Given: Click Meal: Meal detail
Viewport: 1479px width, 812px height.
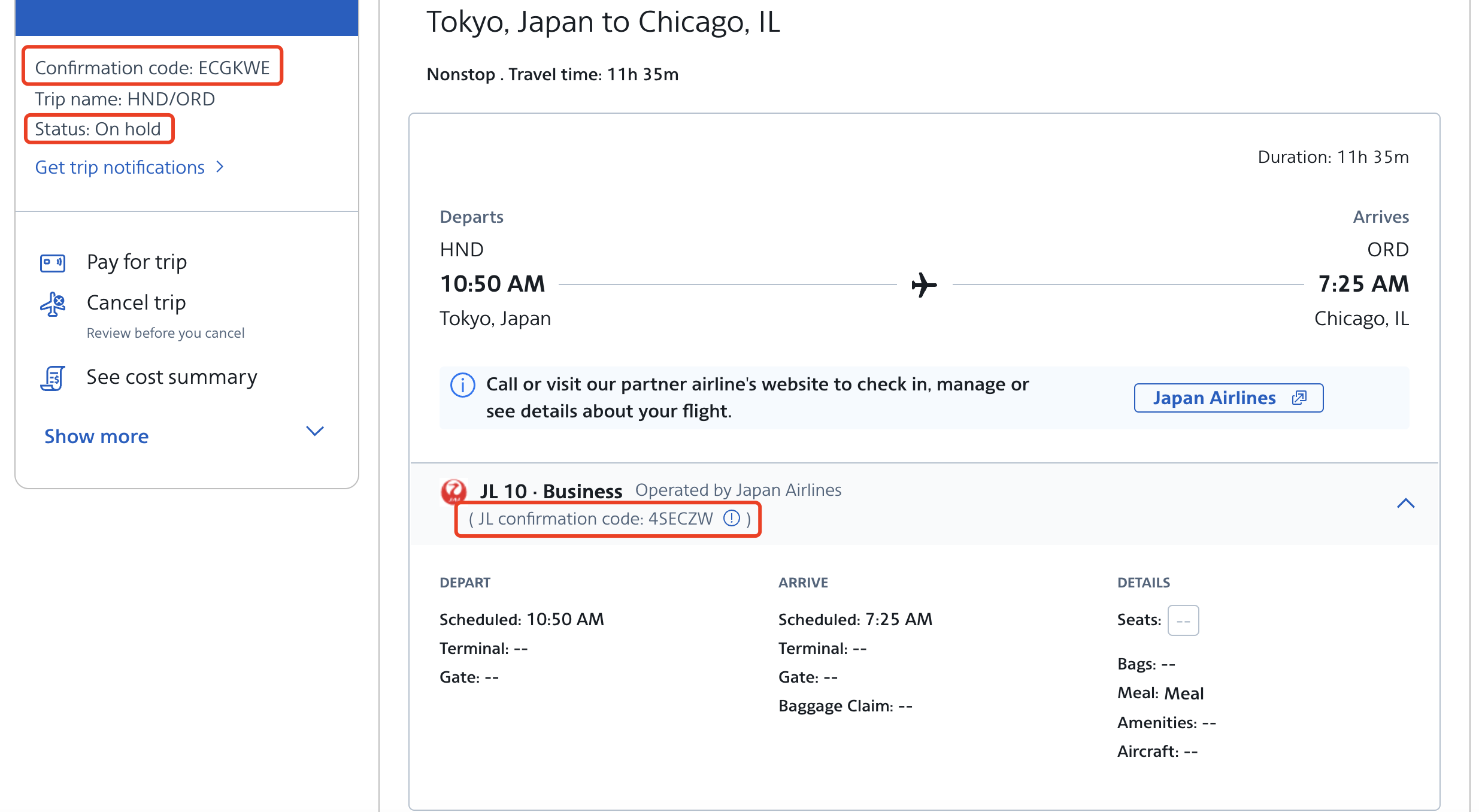Looking at the screenshot, I should point(1160,693).
